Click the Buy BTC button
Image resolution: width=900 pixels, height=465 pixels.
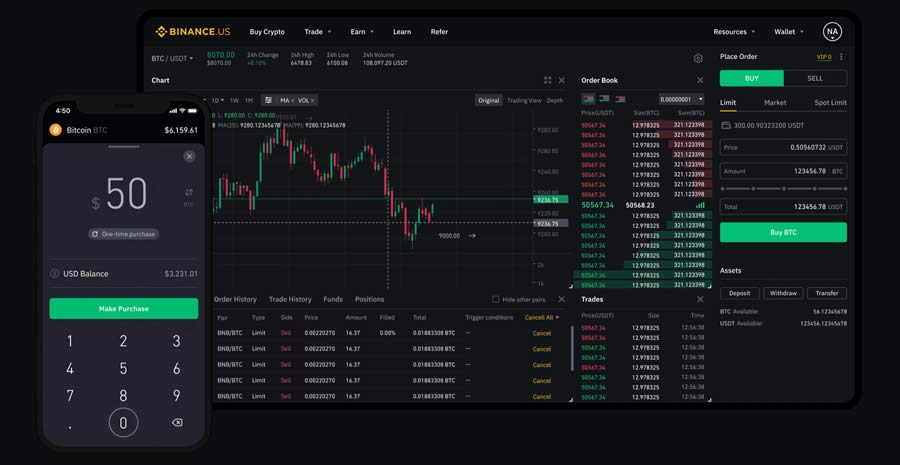click(x=783, y=232)
